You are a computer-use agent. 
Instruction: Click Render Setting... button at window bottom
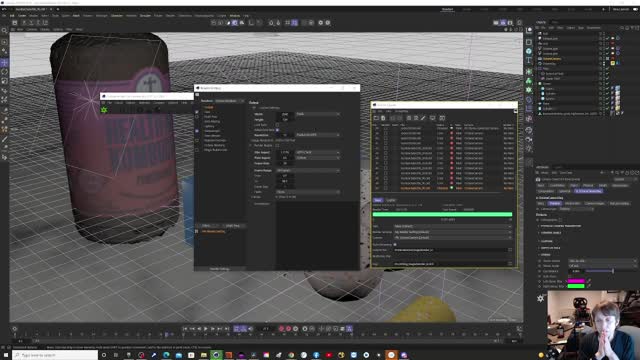tap(219, 269)
